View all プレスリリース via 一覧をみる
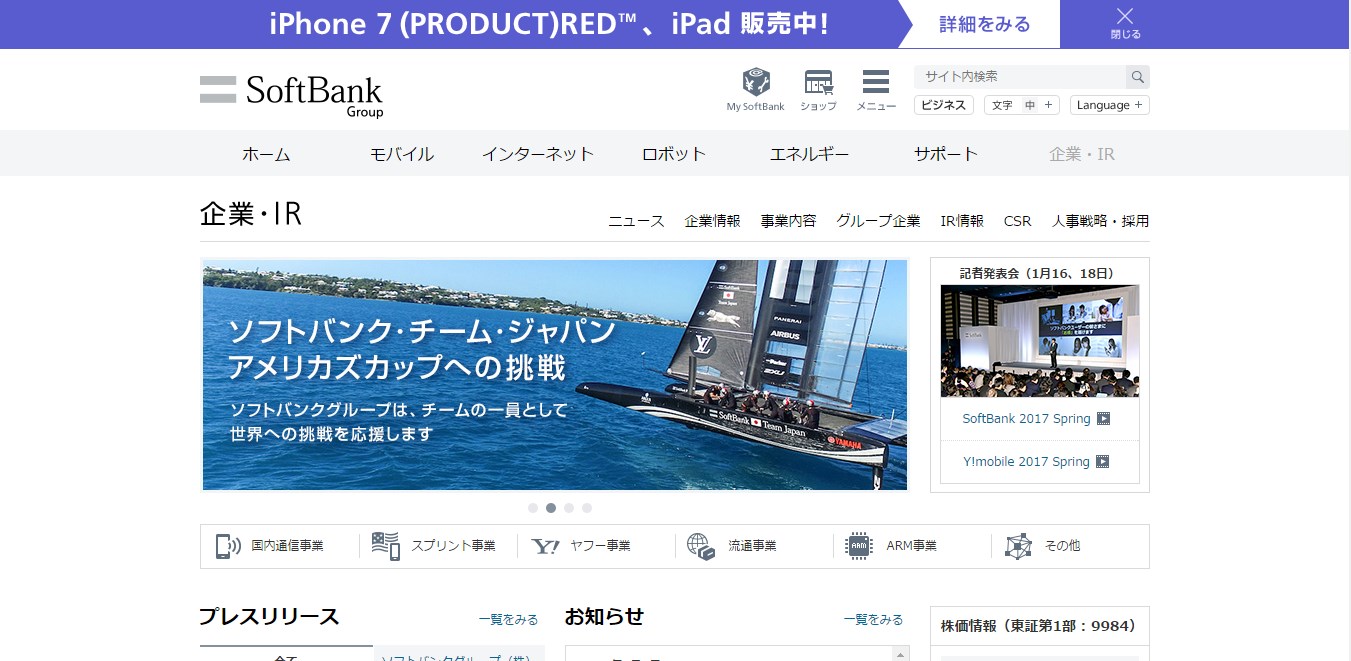 pyautogui.click(x=508, y=620)
